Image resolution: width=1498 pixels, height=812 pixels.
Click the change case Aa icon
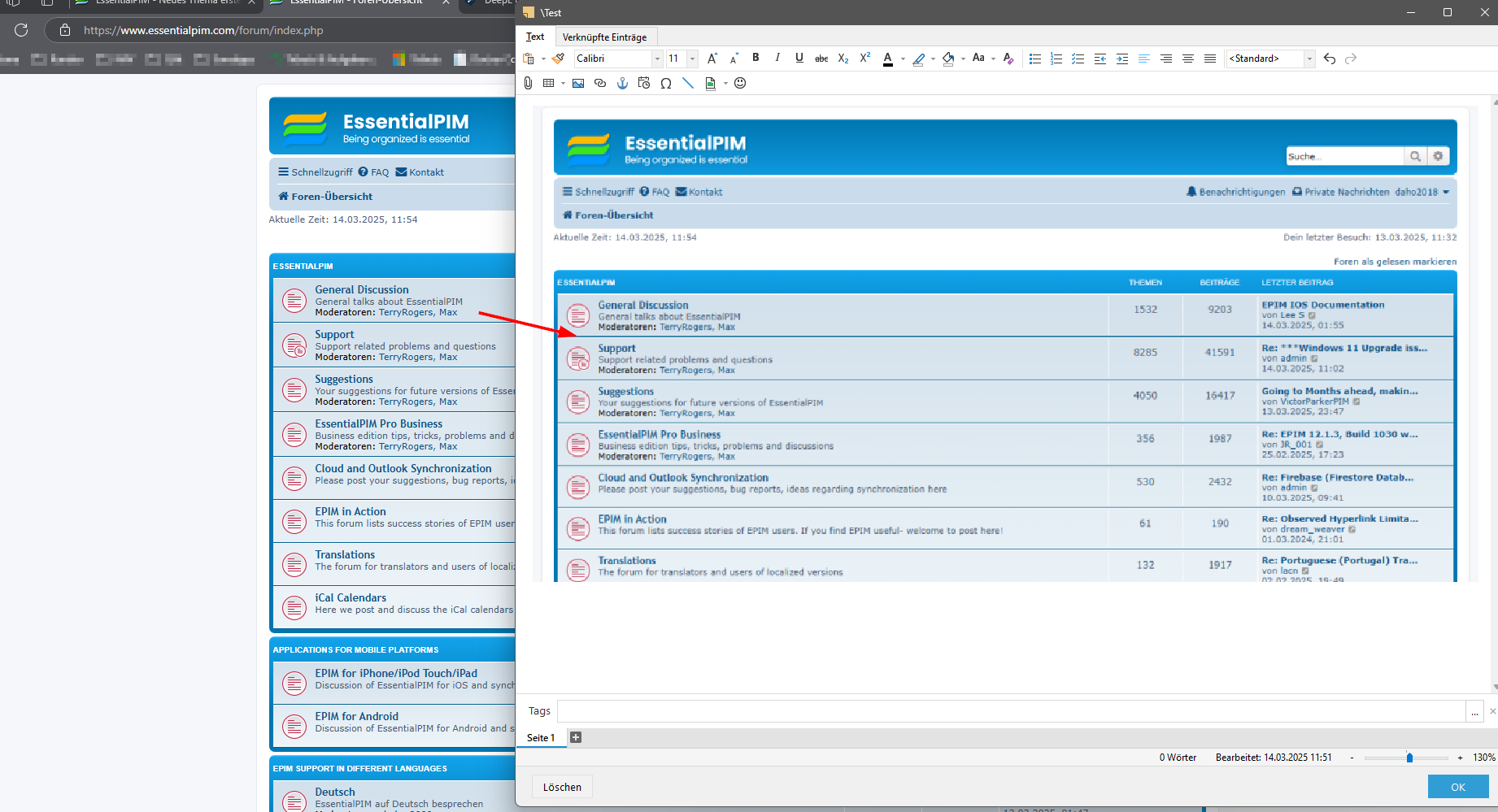(978, 58)
